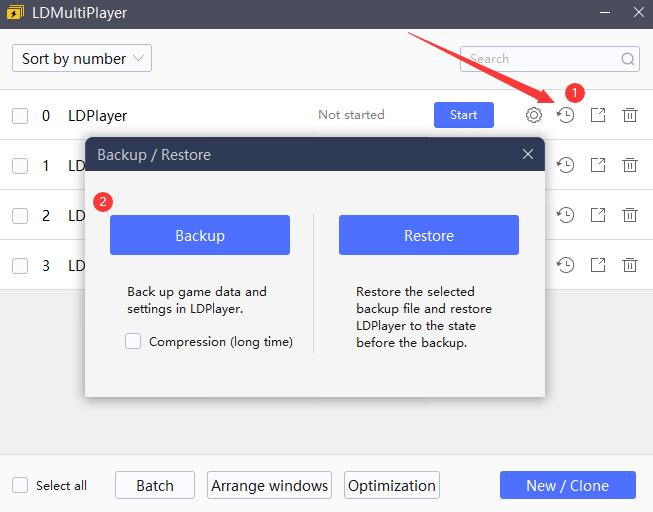Open the Optimization button
The height and width of the screenshot is (512, 653).
click(x=392, y=485)
